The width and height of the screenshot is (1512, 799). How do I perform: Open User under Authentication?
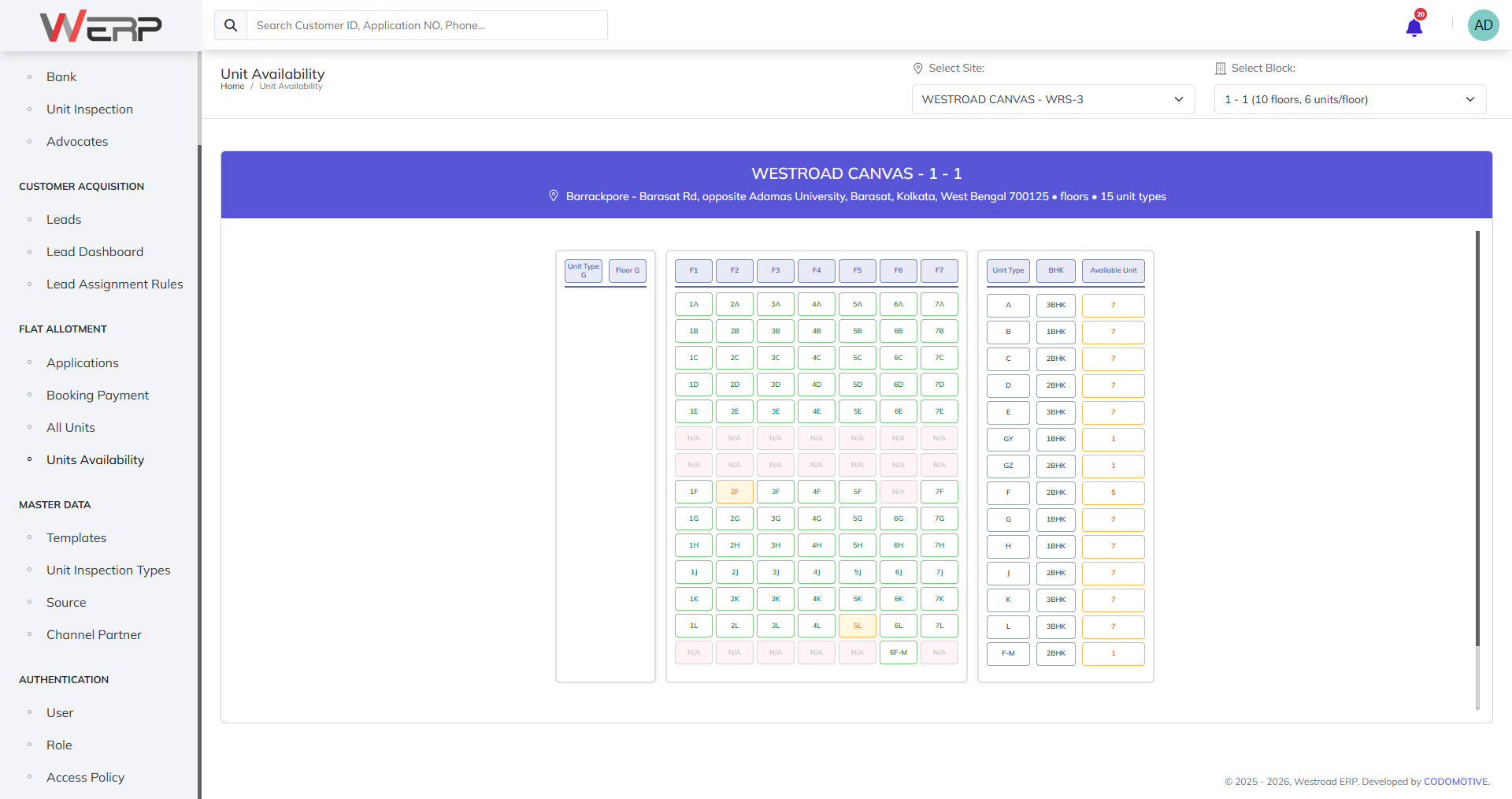60,712
